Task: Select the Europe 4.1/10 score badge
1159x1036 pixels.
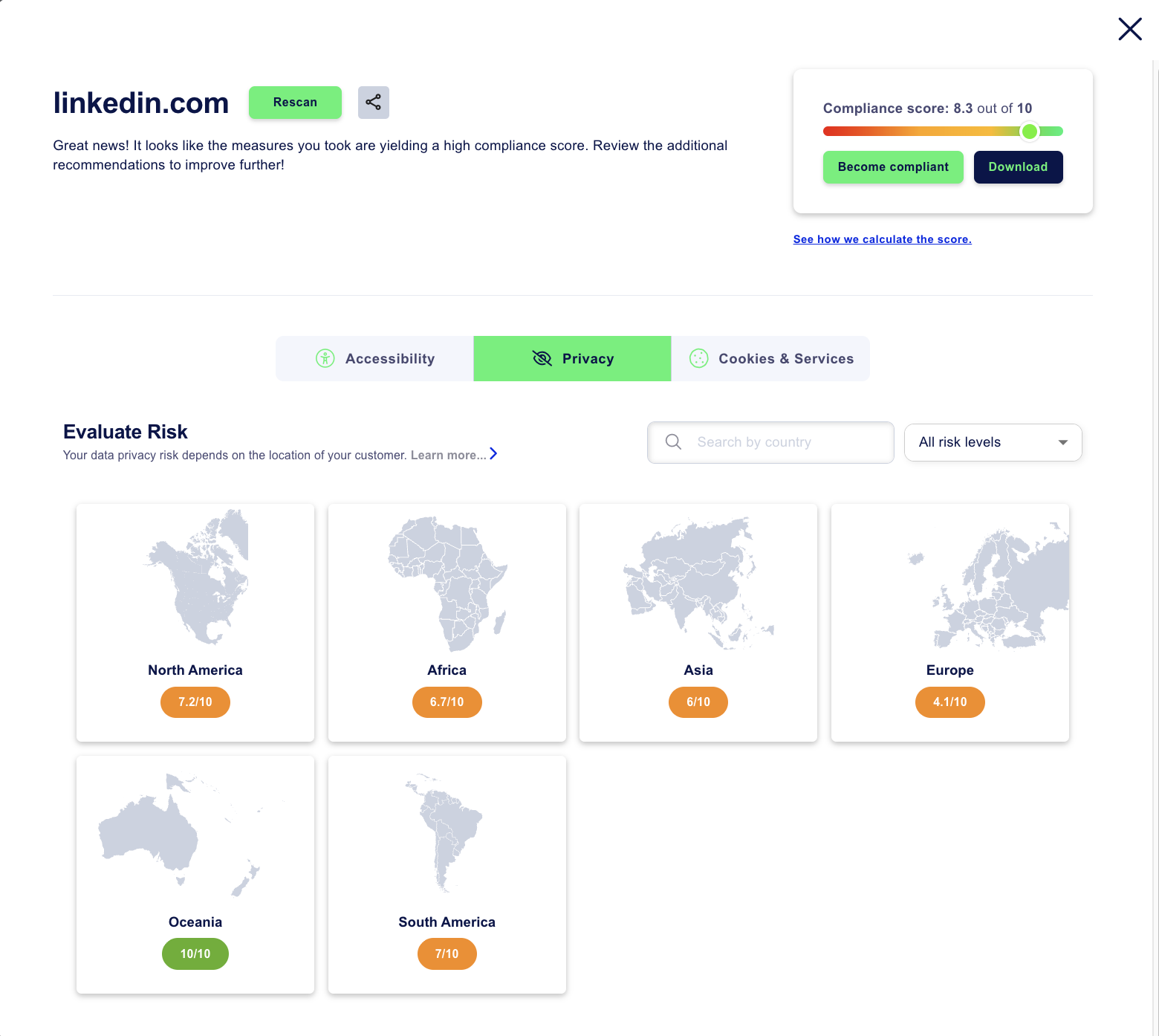Action: [949, 702]
